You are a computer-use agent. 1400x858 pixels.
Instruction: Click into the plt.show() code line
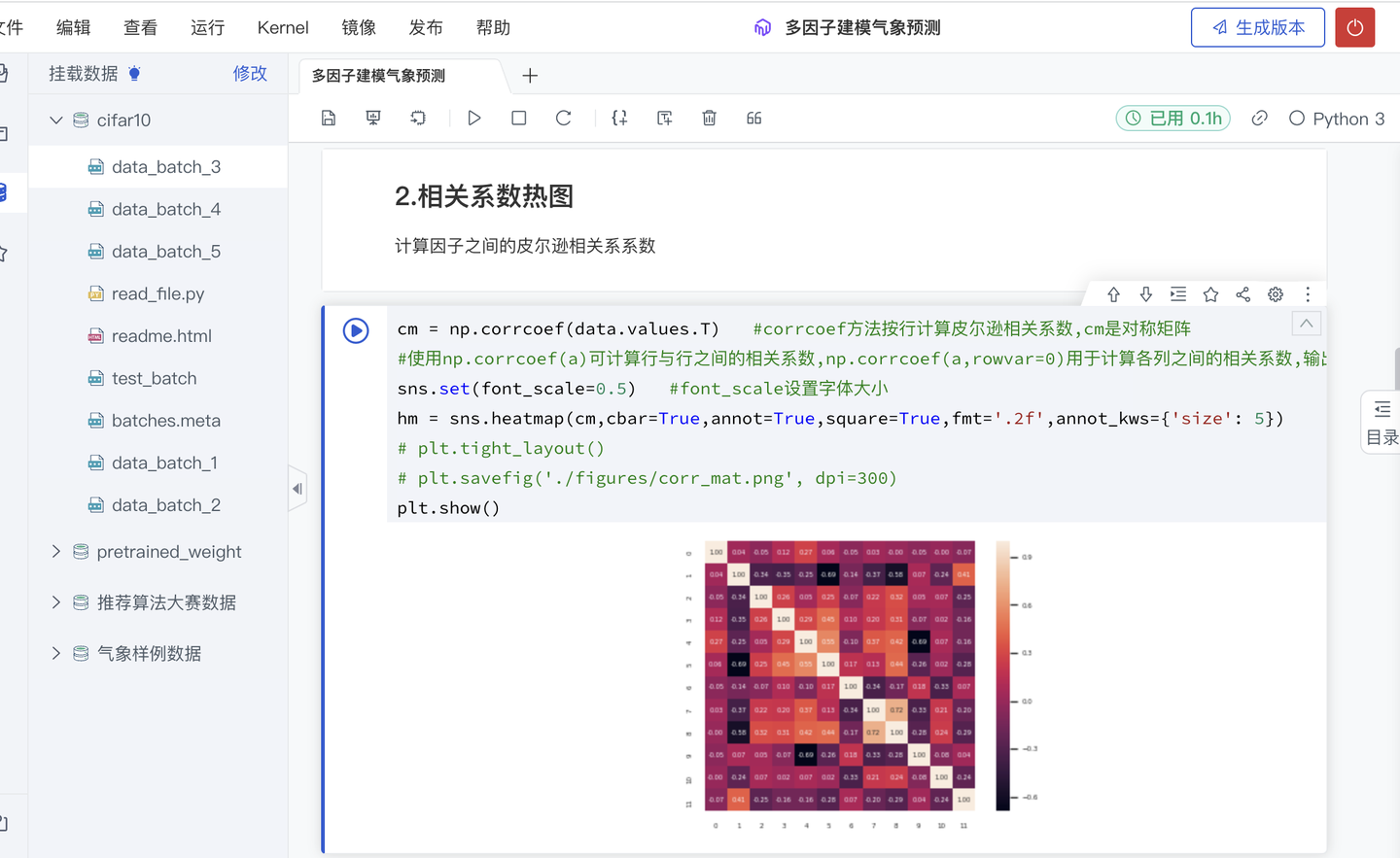click(x=448, y=507)
